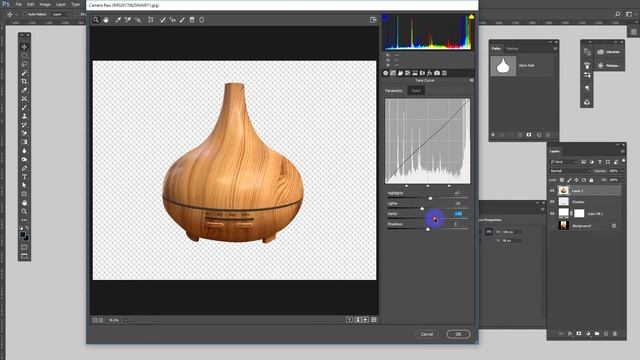Adjust the Highlights slider handle

click(430, 198)
